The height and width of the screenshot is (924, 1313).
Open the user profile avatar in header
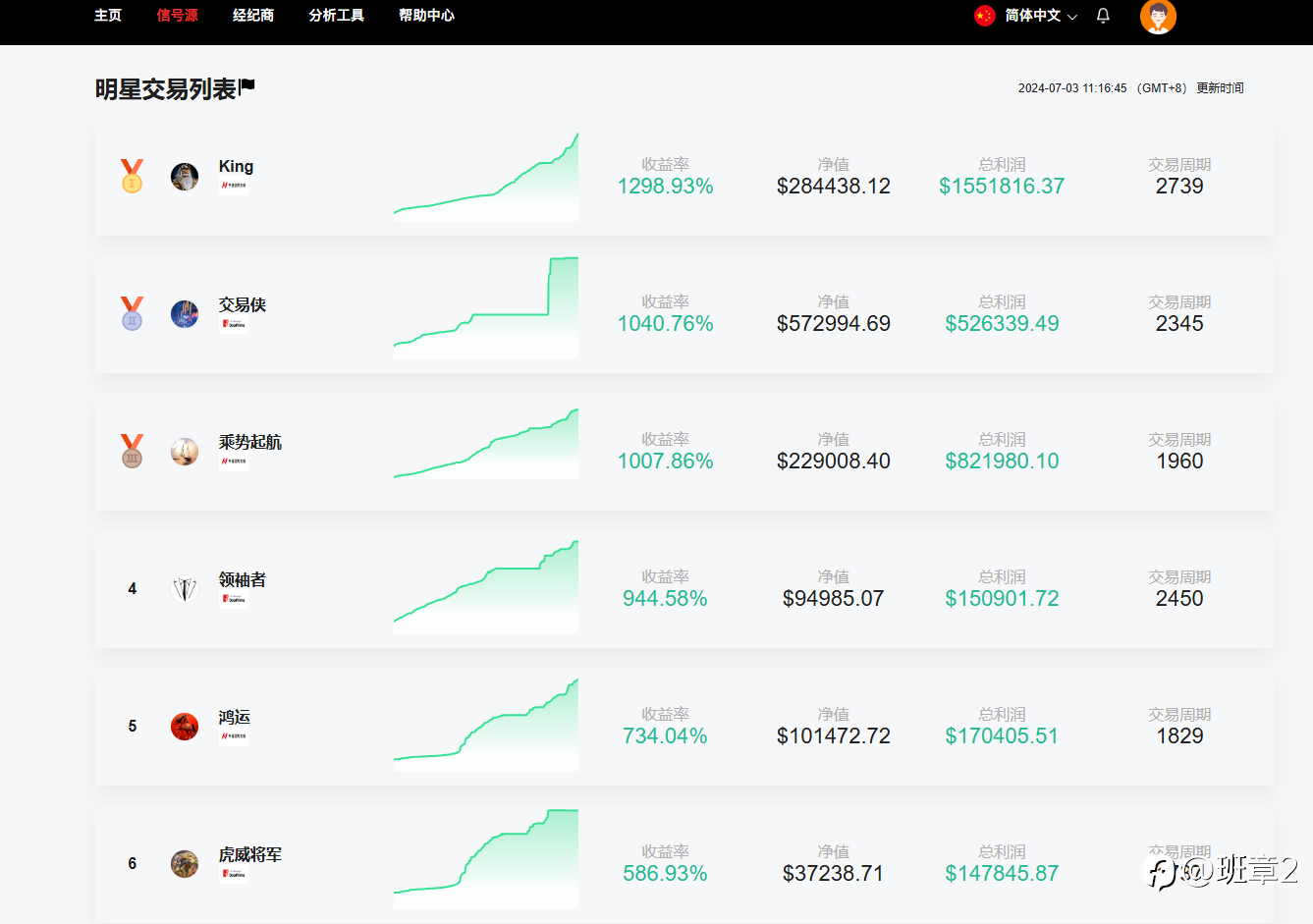1158,16
